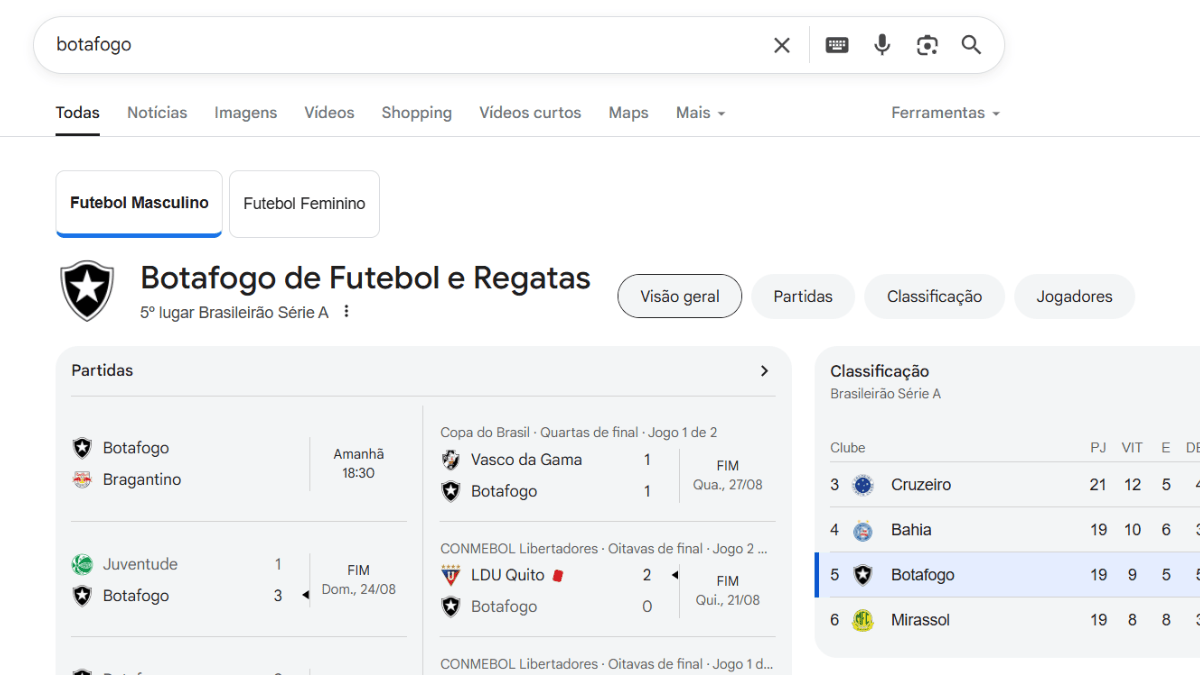Screen dimensions: 1200x675
Task: Open the Ferramentas dropdown
Action: tap(945, 113)
